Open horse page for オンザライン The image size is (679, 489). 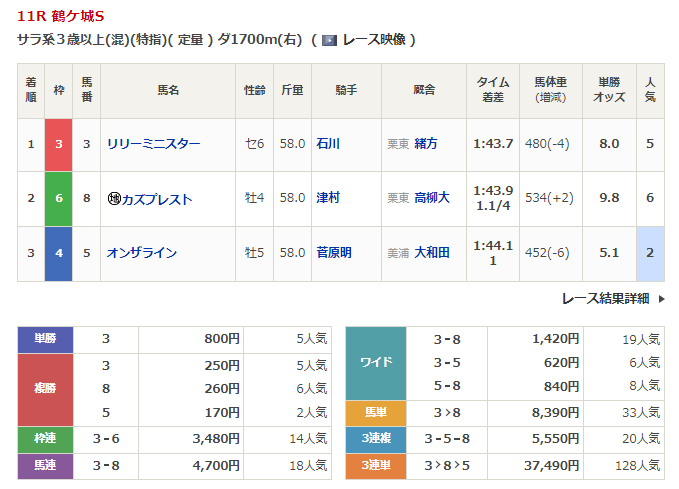(x=142, y=253)
